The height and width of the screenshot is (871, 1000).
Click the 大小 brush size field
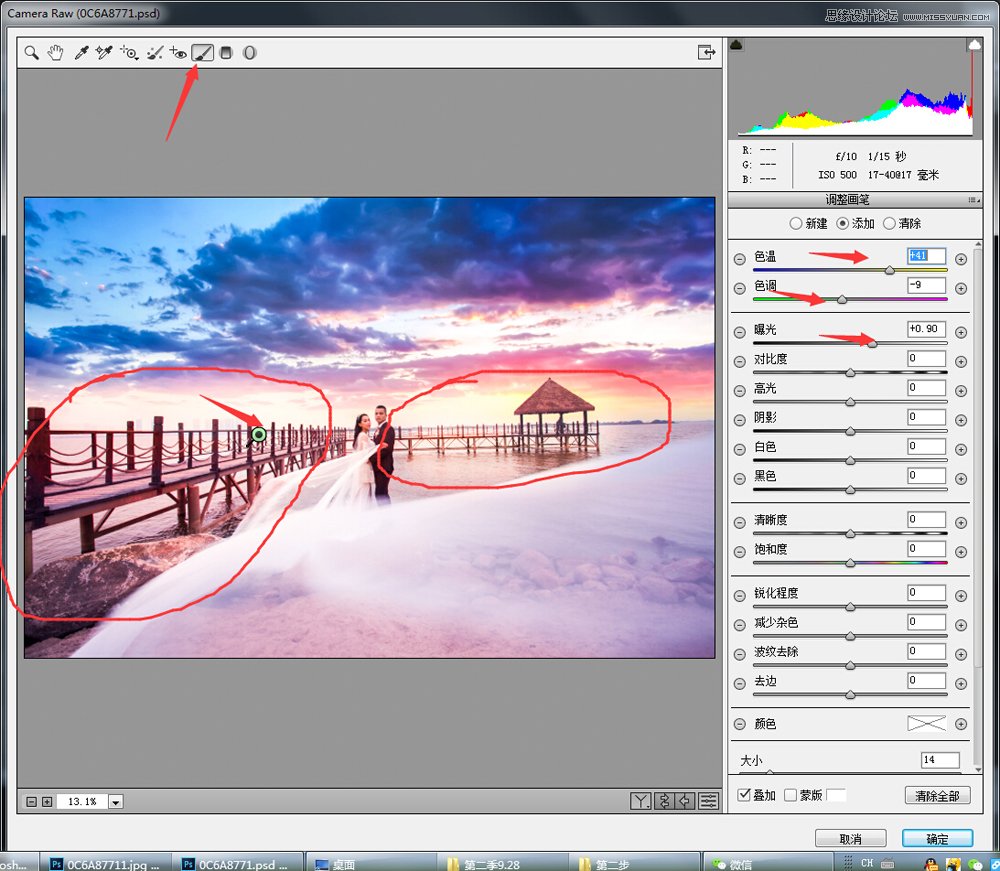point(940,759)
